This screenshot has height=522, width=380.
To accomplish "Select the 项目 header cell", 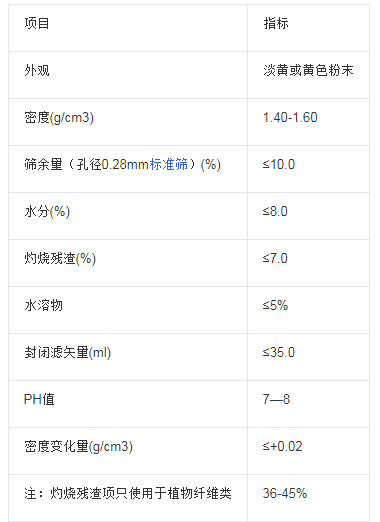I will 37,24.
